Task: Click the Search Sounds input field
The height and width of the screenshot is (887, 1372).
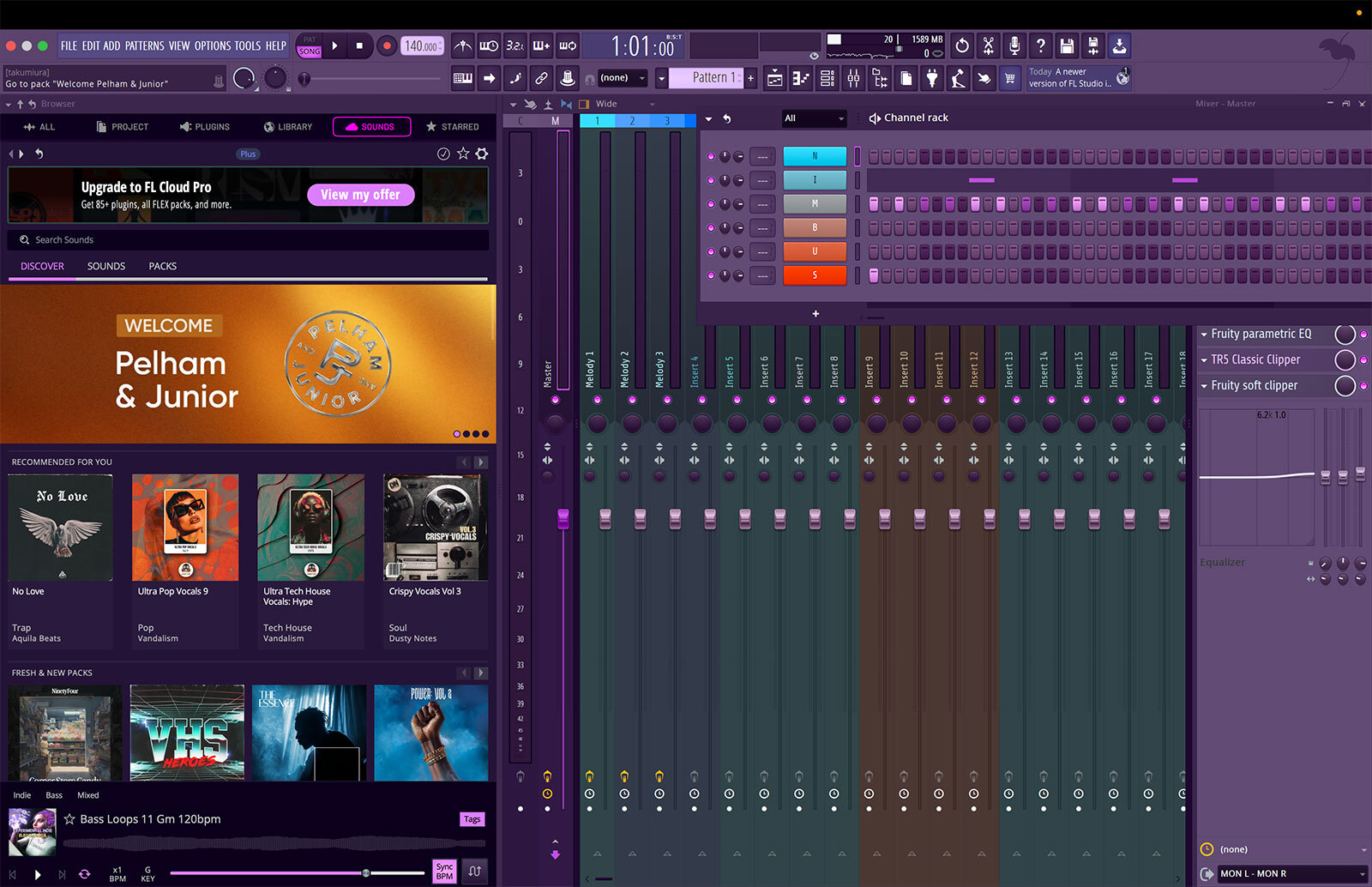Action: coord(249,240)
